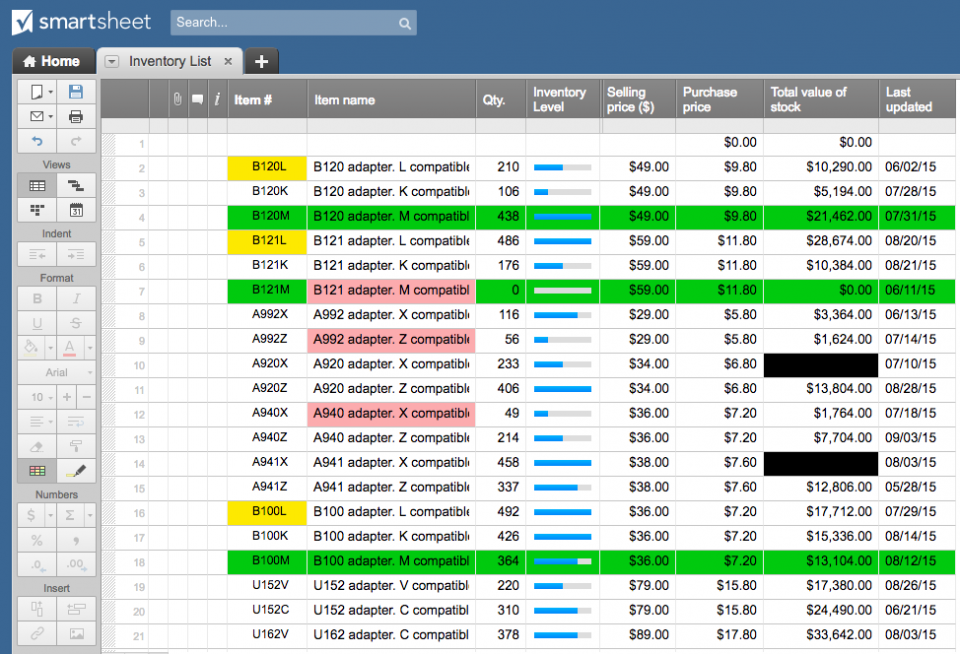
Task: Open the Calendar view
Action: pyautogui.click(x=76, y=209)
